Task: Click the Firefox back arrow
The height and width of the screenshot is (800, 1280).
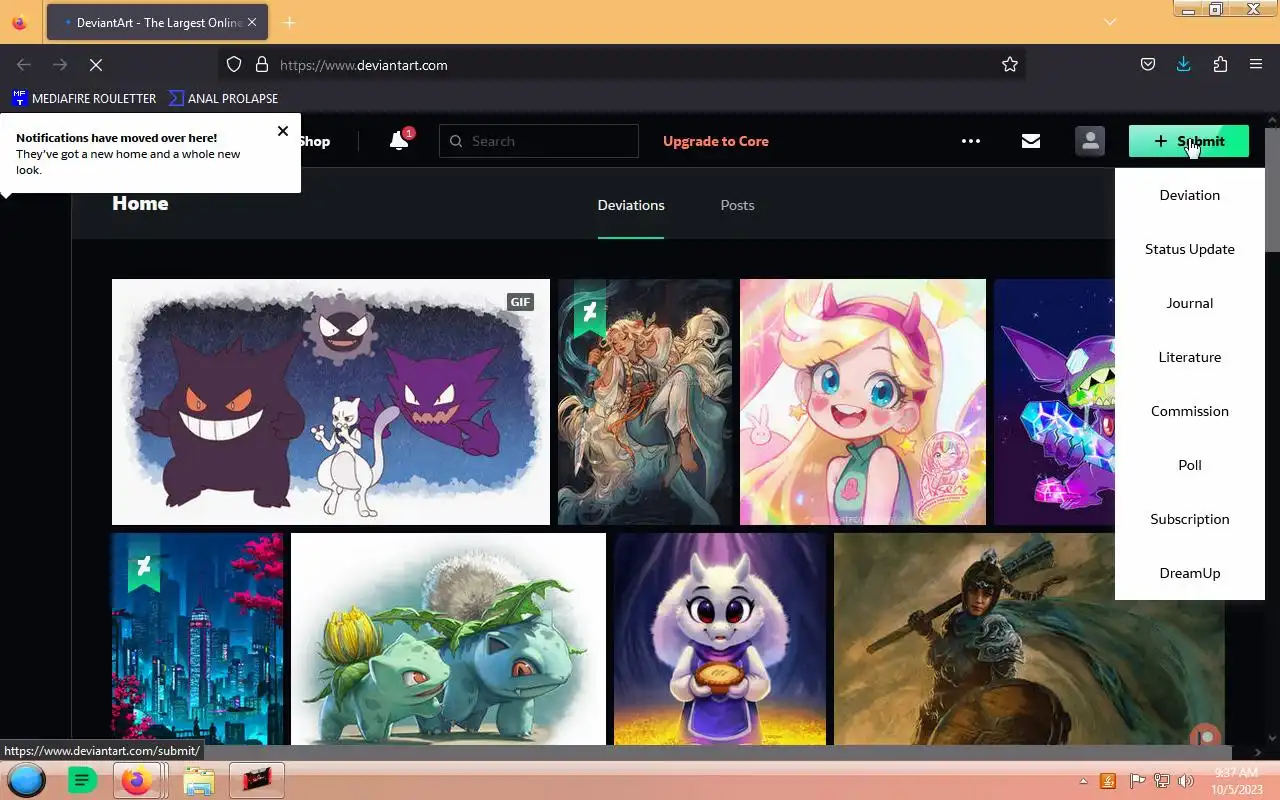Action: [x=24, y=65]
